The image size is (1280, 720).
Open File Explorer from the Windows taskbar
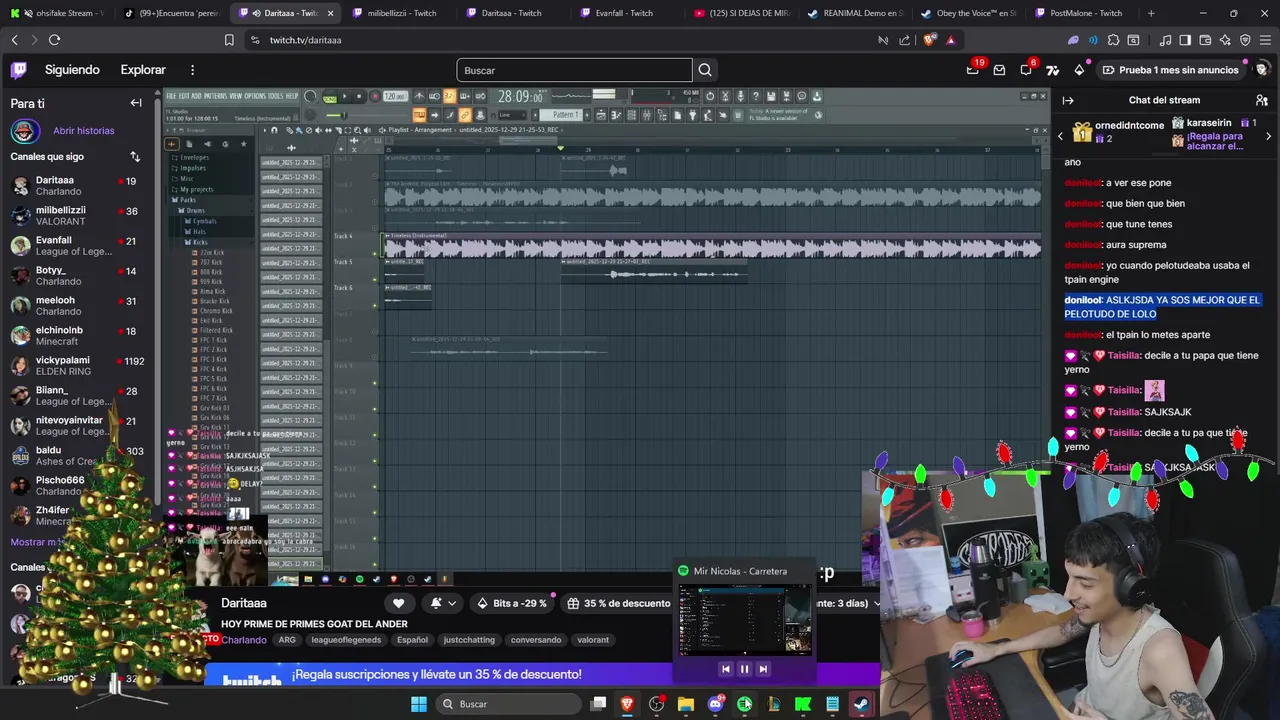pos(686,704)
